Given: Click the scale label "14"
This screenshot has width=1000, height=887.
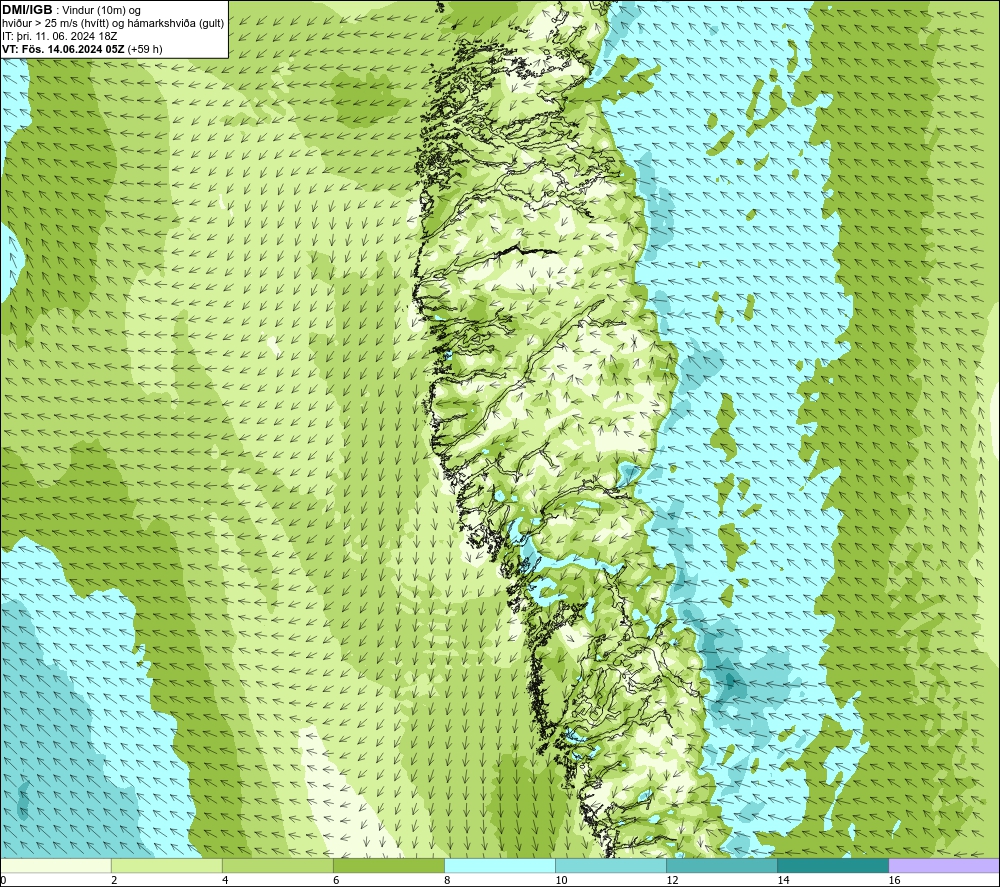Looking at the screenshot, I should point(783,880).
